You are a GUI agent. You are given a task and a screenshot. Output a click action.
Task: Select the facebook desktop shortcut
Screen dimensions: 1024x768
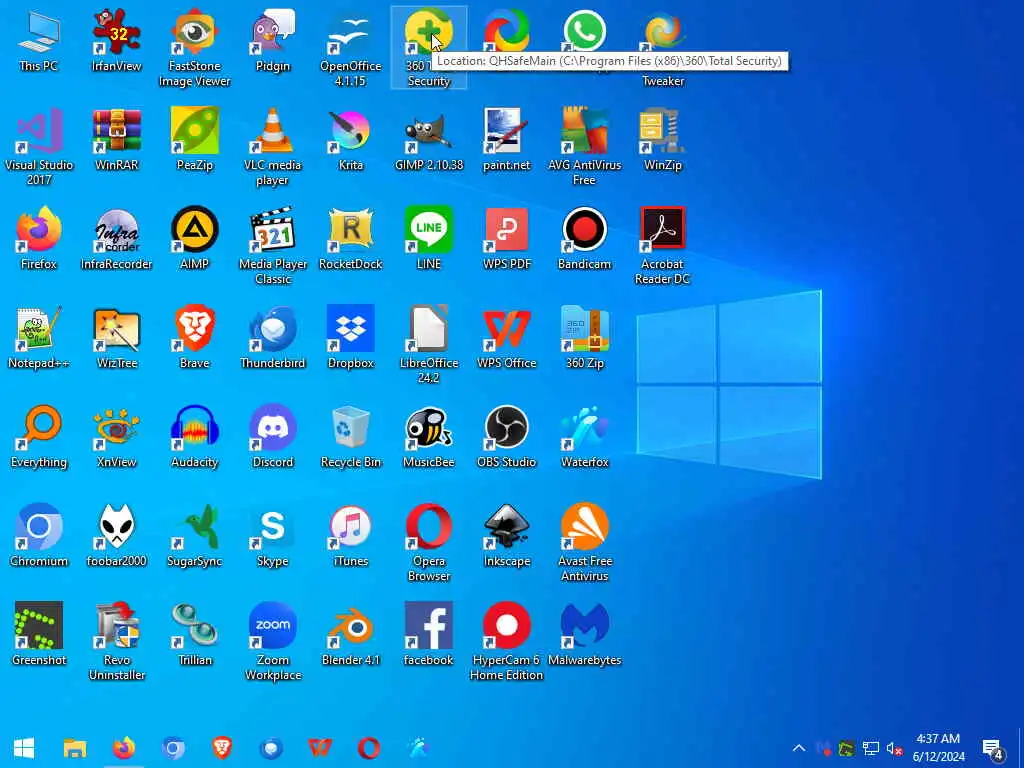(x=429, y=635)
